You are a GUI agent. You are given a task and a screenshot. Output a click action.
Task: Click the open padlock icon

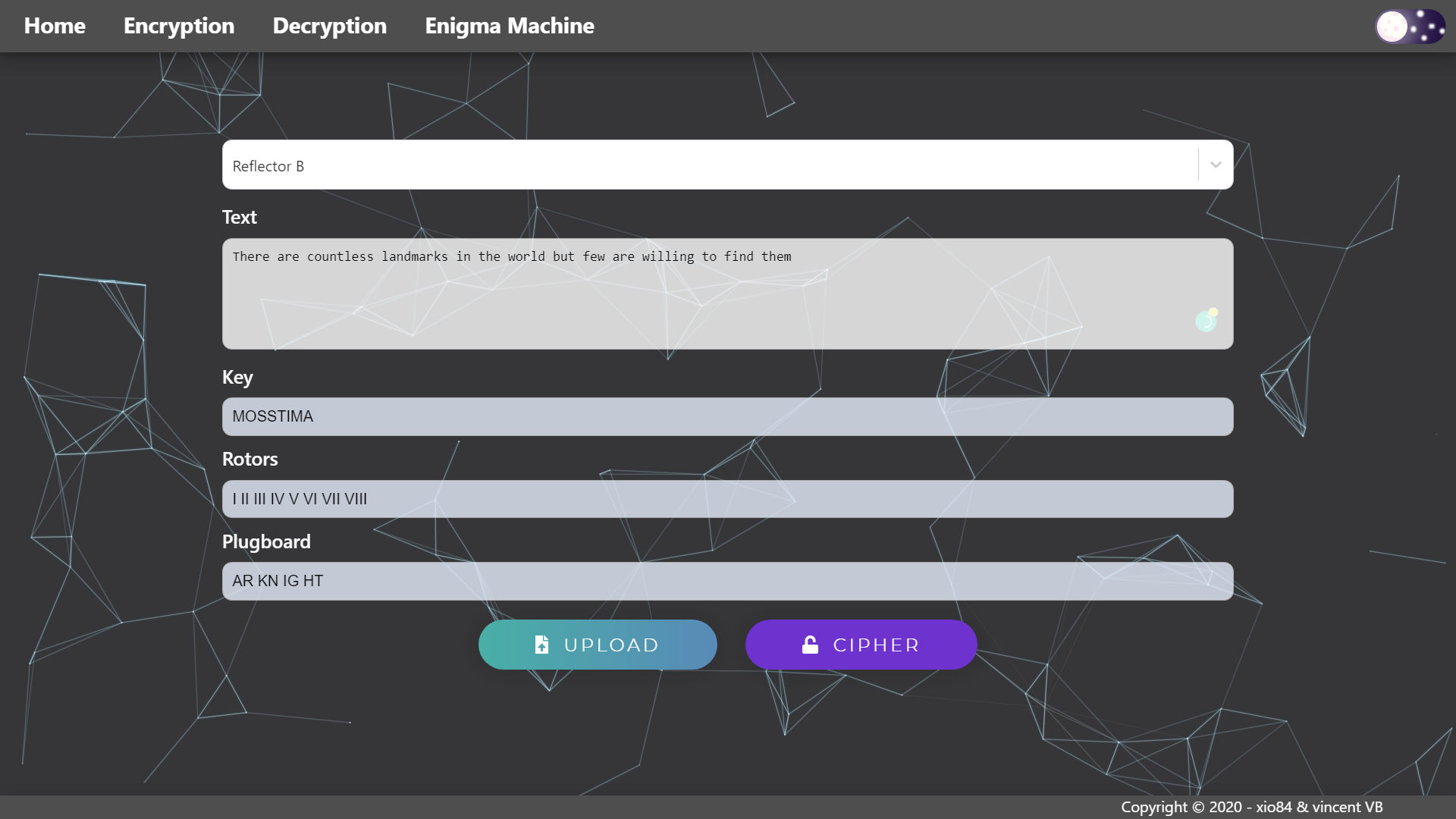810,645
